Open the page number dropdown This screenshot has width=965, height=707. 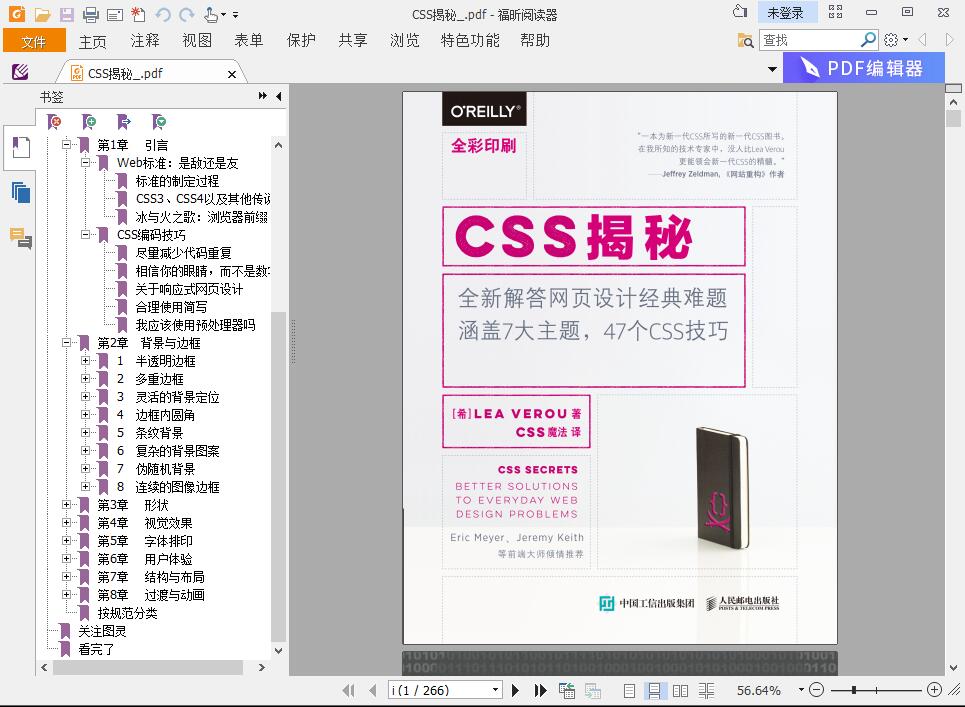[x=495, y=690]
